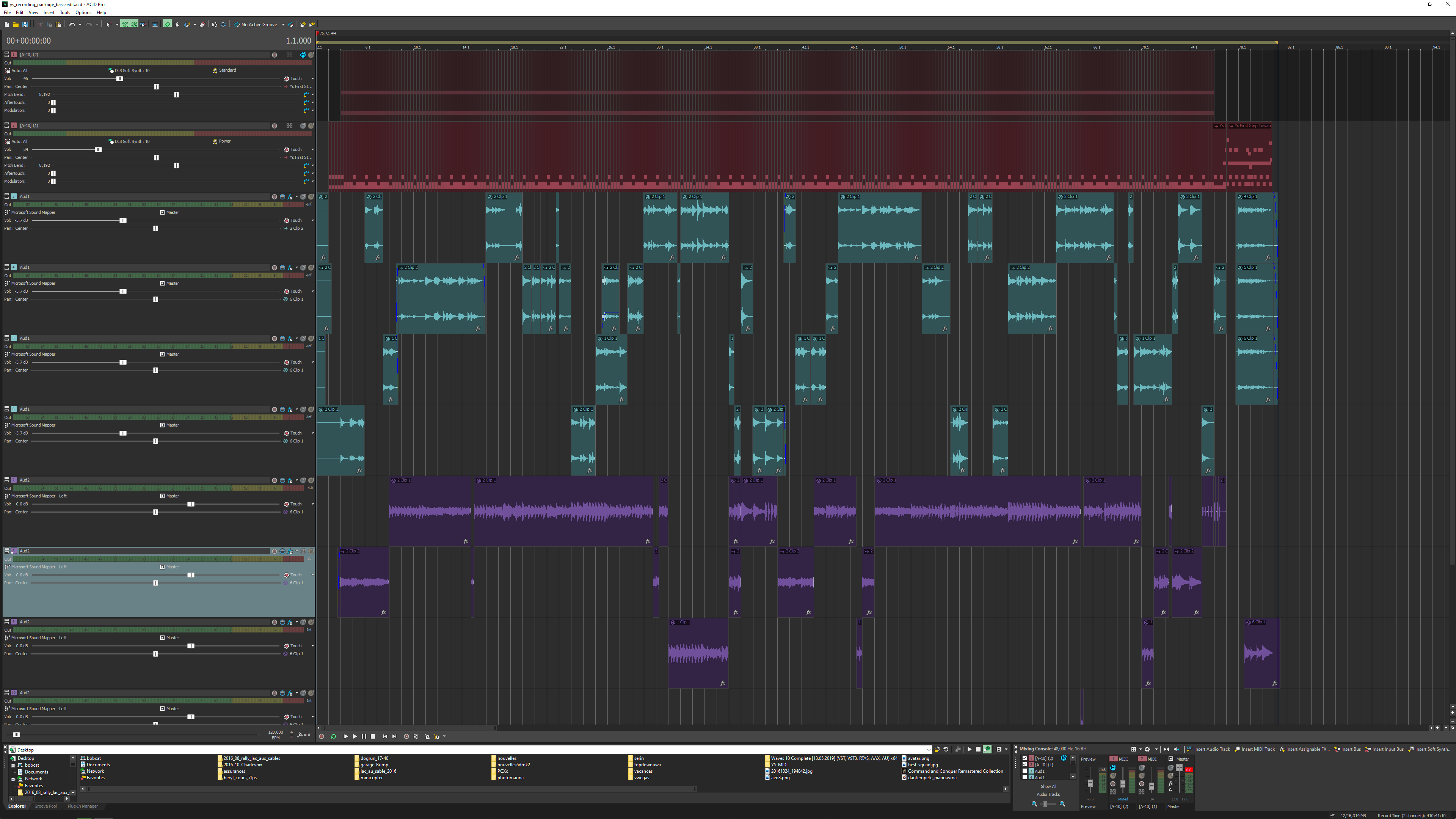The width and height of the screenshot is (1456, 819).
Task: Toggle the Automatic Crossfades icon
Action: point(125,24)
